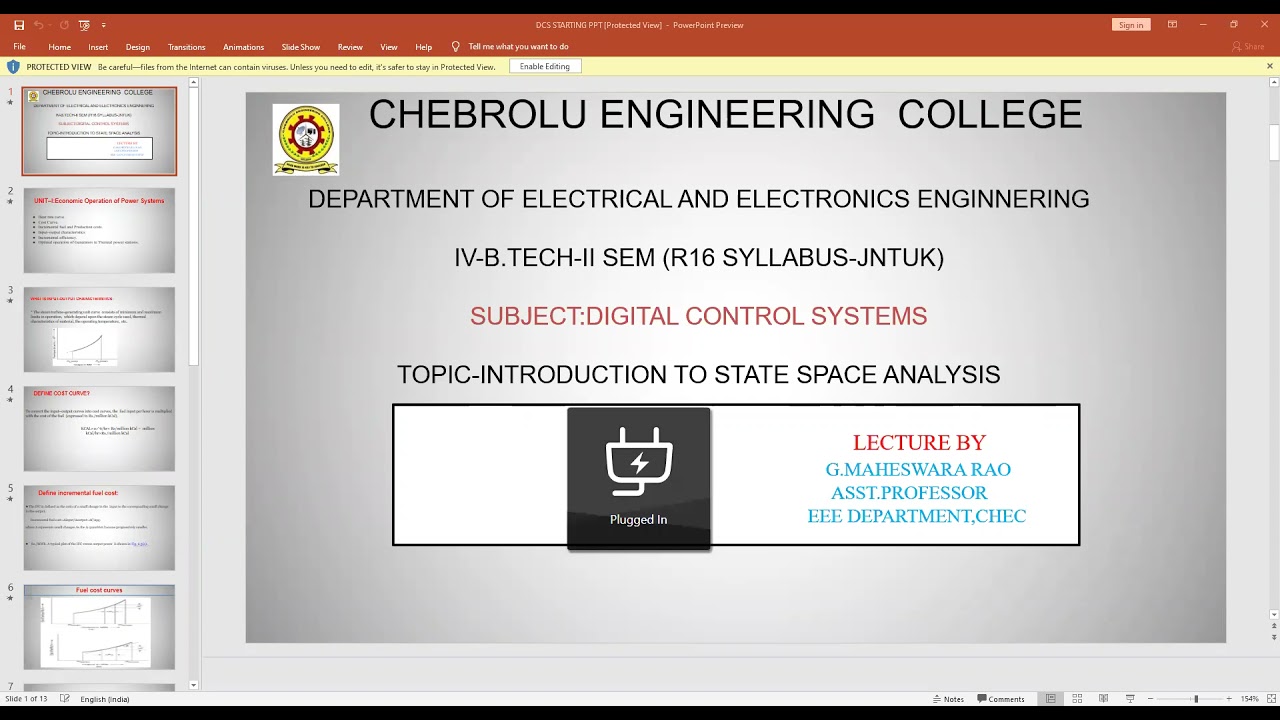
Task: Click thumbnail pane scroll up arrow
Action: coord(194,83)
